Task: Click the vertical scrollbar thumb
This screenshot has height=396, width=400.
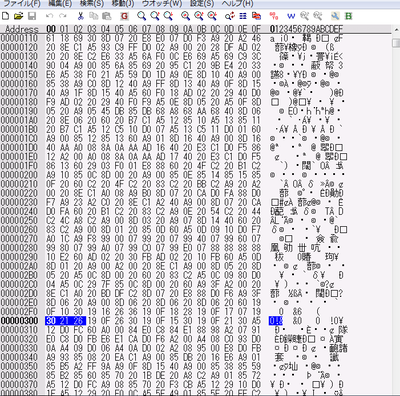Action: (396, 43)
